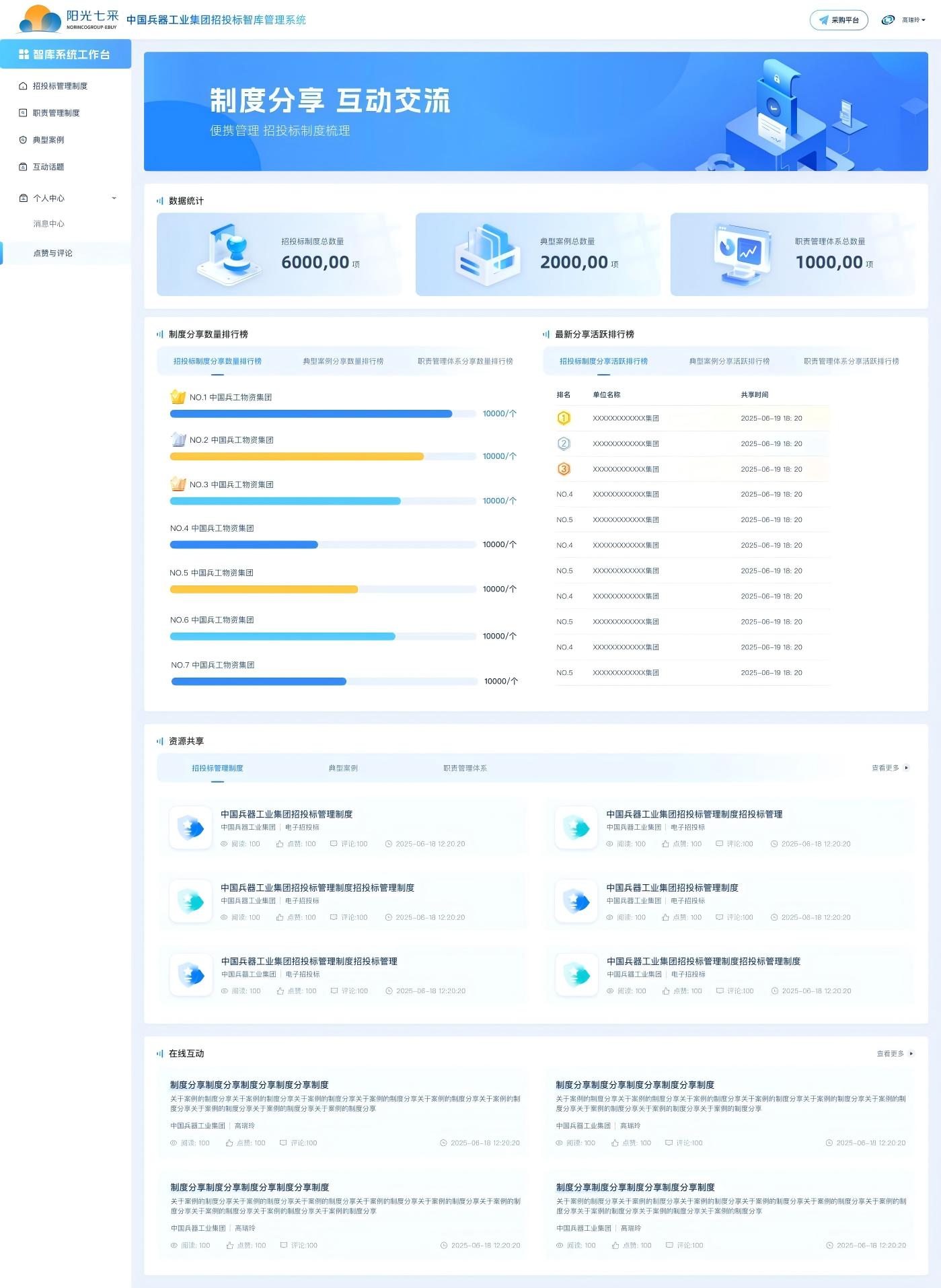Image resolution: width=941 pixels, height=1288 pixels.
Task: Open the 招投标制度总数量 statistics card
Action: 278,254
